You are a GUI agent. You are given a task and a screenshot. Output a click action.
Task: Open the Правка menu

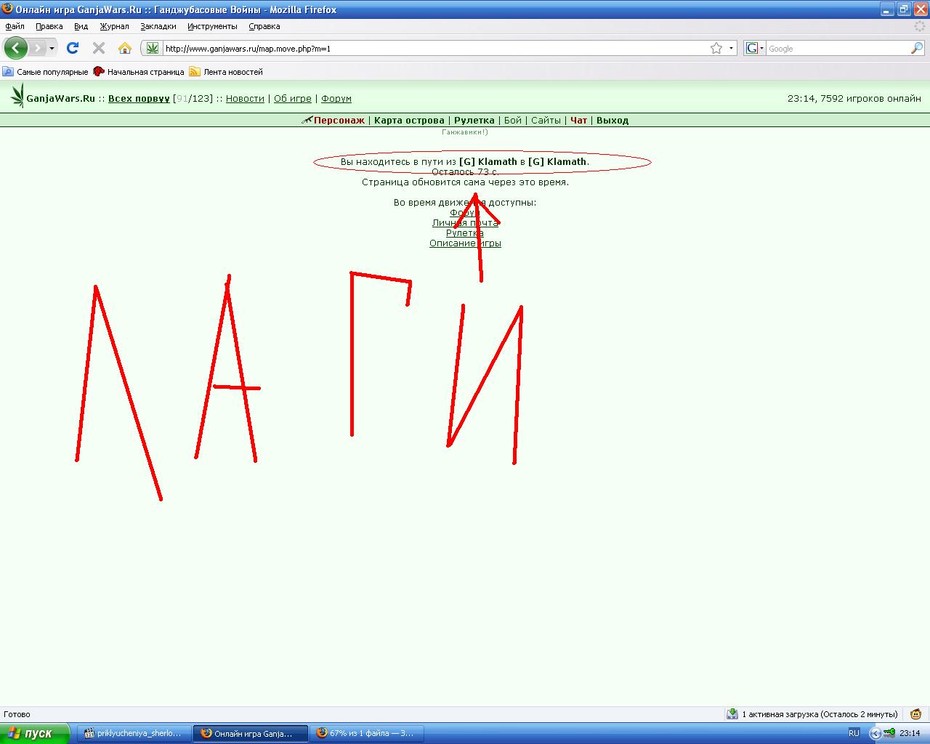click(x=49, y=26)
